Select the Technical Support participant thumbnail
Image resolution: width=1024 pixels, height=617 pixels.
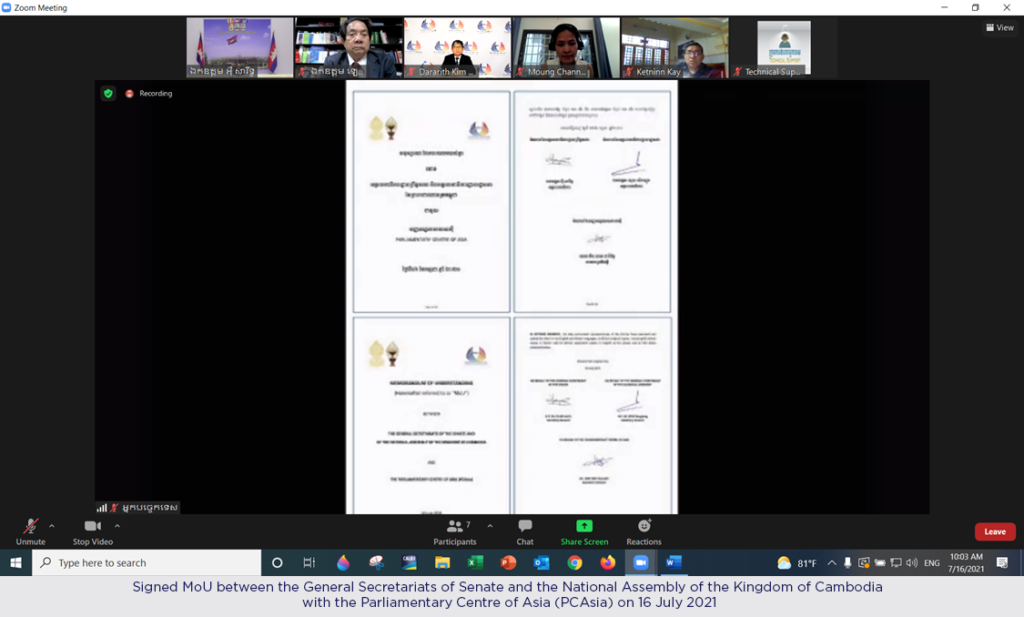tap(783, 48)
